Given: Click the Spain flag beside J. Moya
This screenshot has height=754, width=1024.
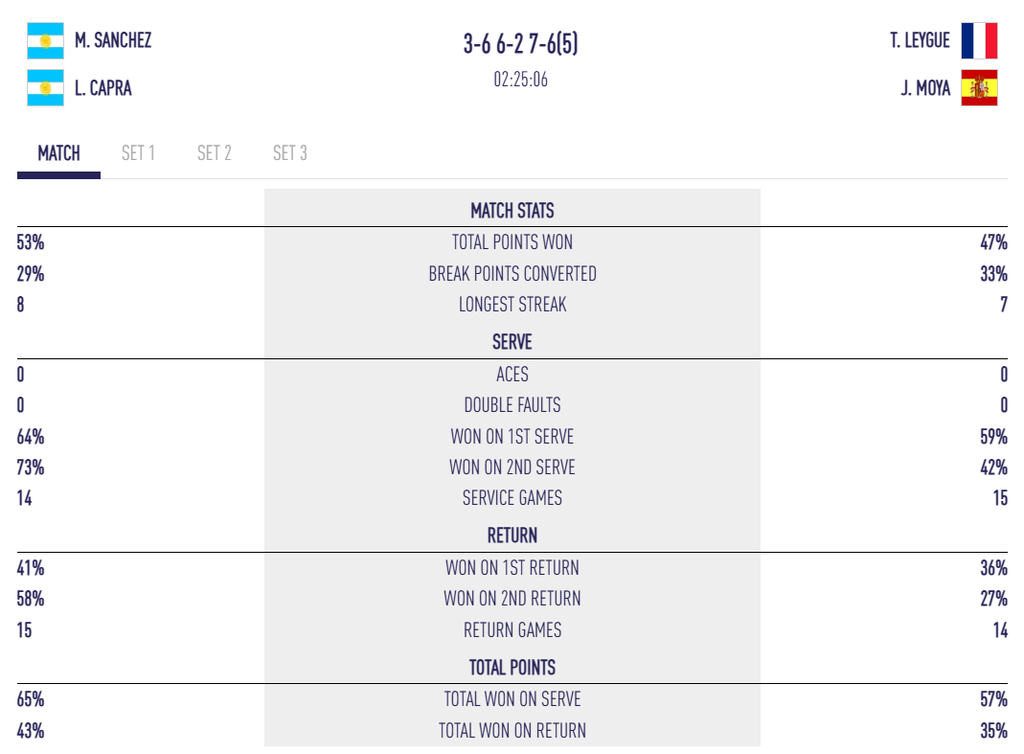Looking at the screenshot, I should pos(979,87).
